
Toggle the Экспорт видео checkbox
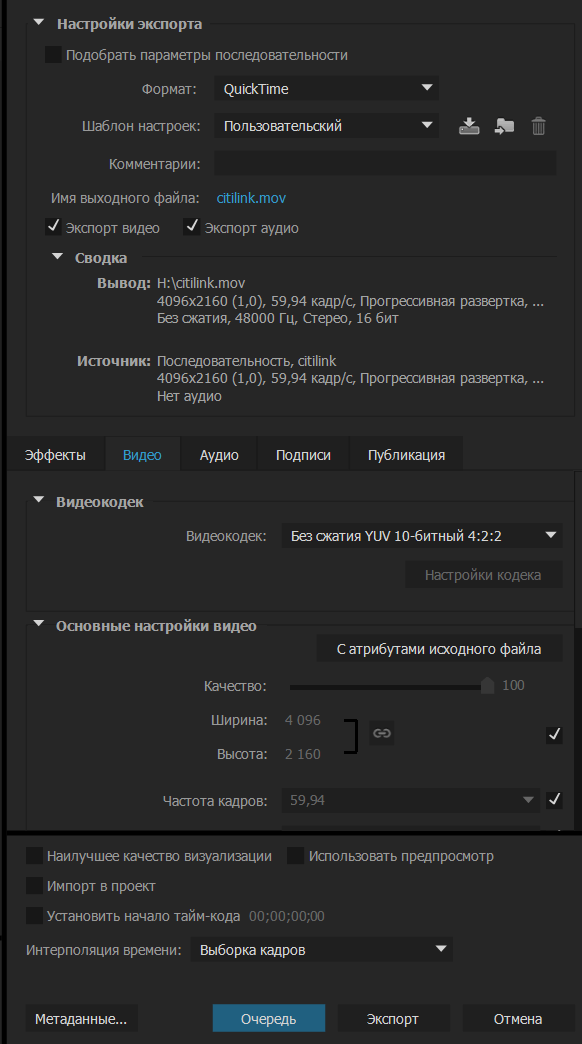click(x=53, y=227)
